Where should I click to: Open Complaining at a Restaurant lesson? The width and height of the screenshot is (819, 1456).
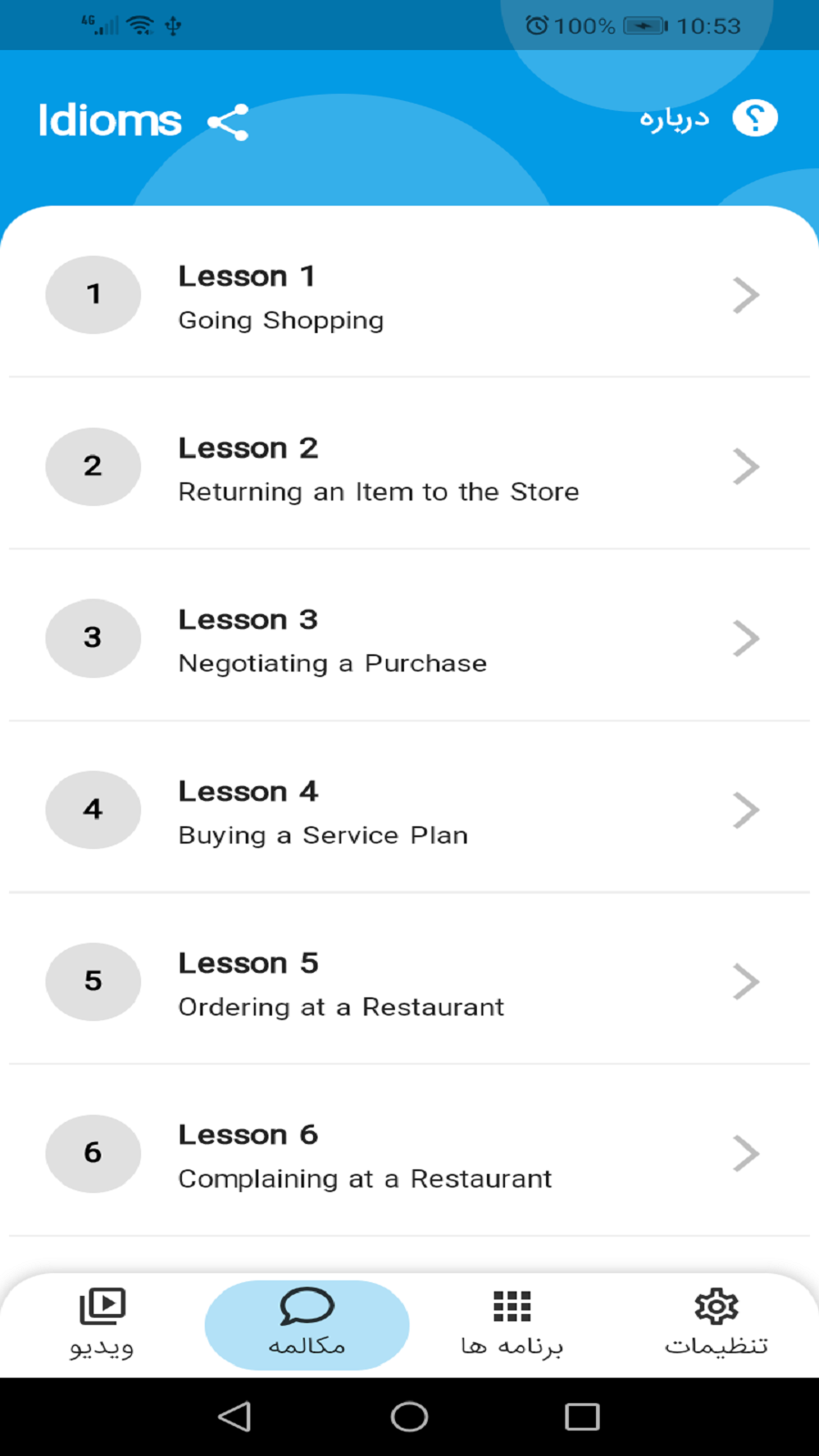365,1179
